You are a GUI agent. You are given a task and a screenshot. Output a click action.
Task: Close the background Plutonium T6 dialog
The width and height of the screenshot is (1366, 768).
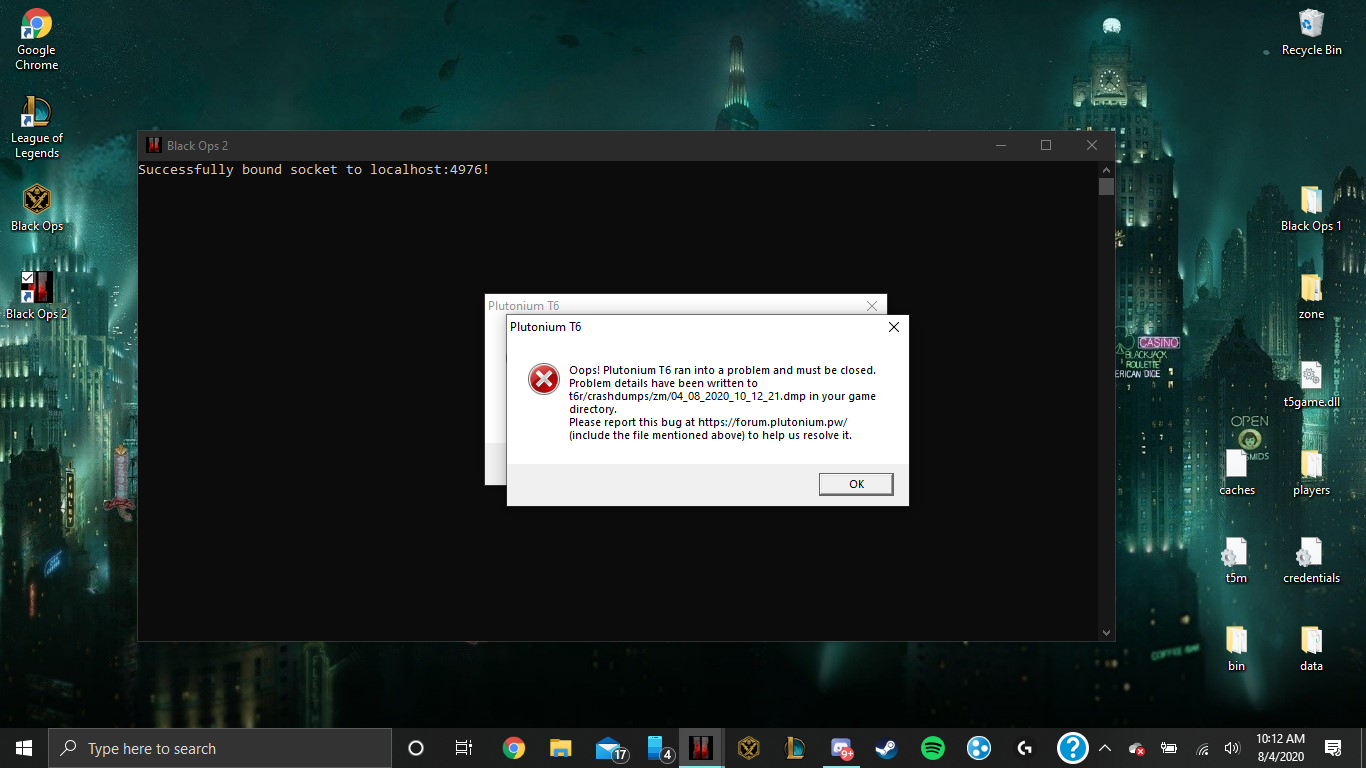tap(872, 306)
